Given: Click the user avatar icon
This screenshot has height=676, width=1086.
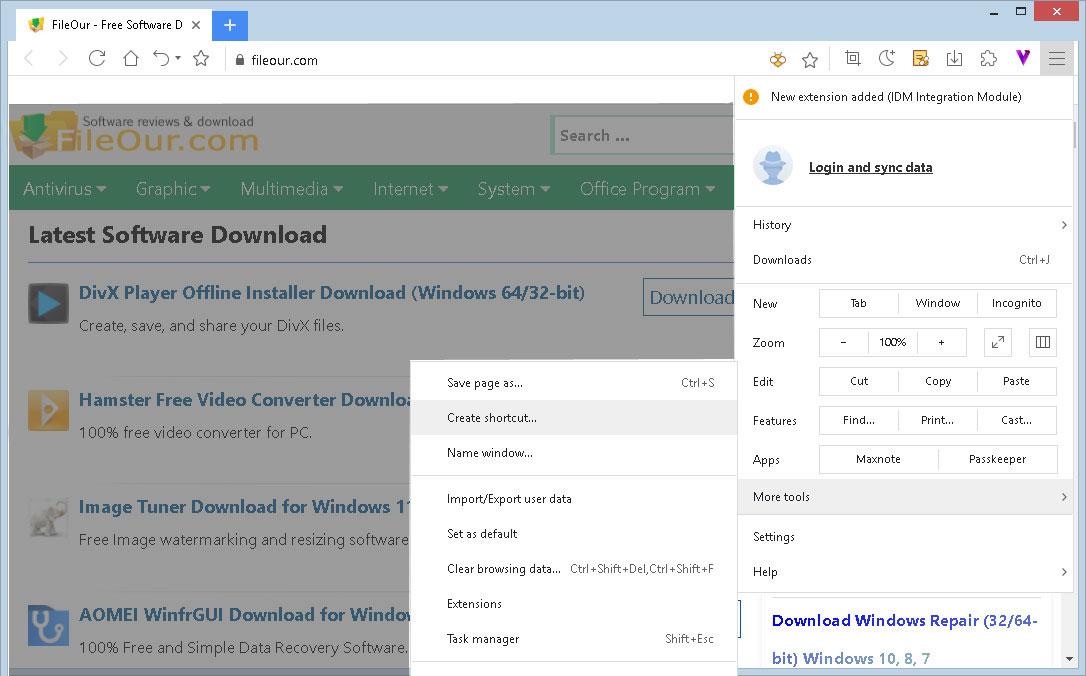Looking at the screenshot, I should tap(773, 166).
